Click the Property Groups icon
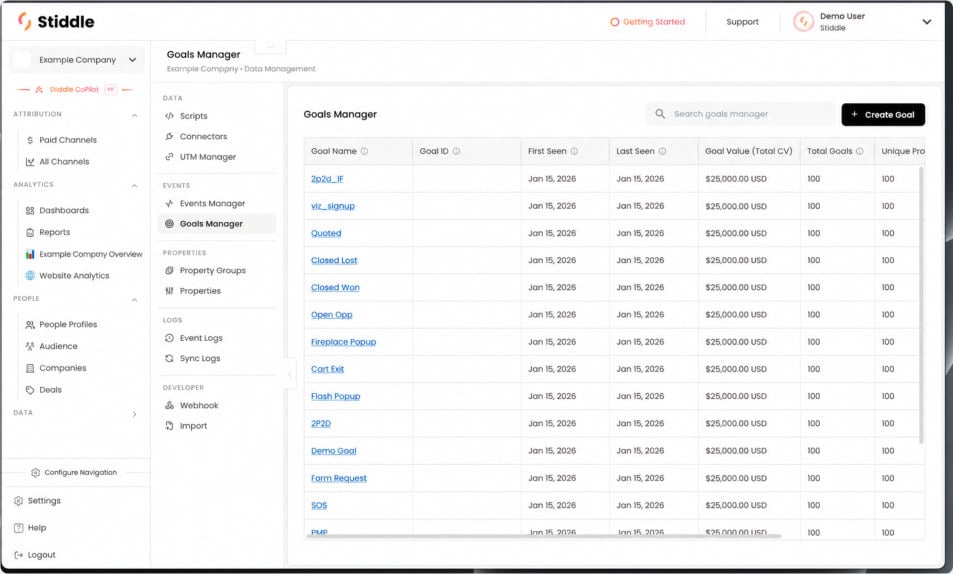The image size is (953, 574). point(170,271)
